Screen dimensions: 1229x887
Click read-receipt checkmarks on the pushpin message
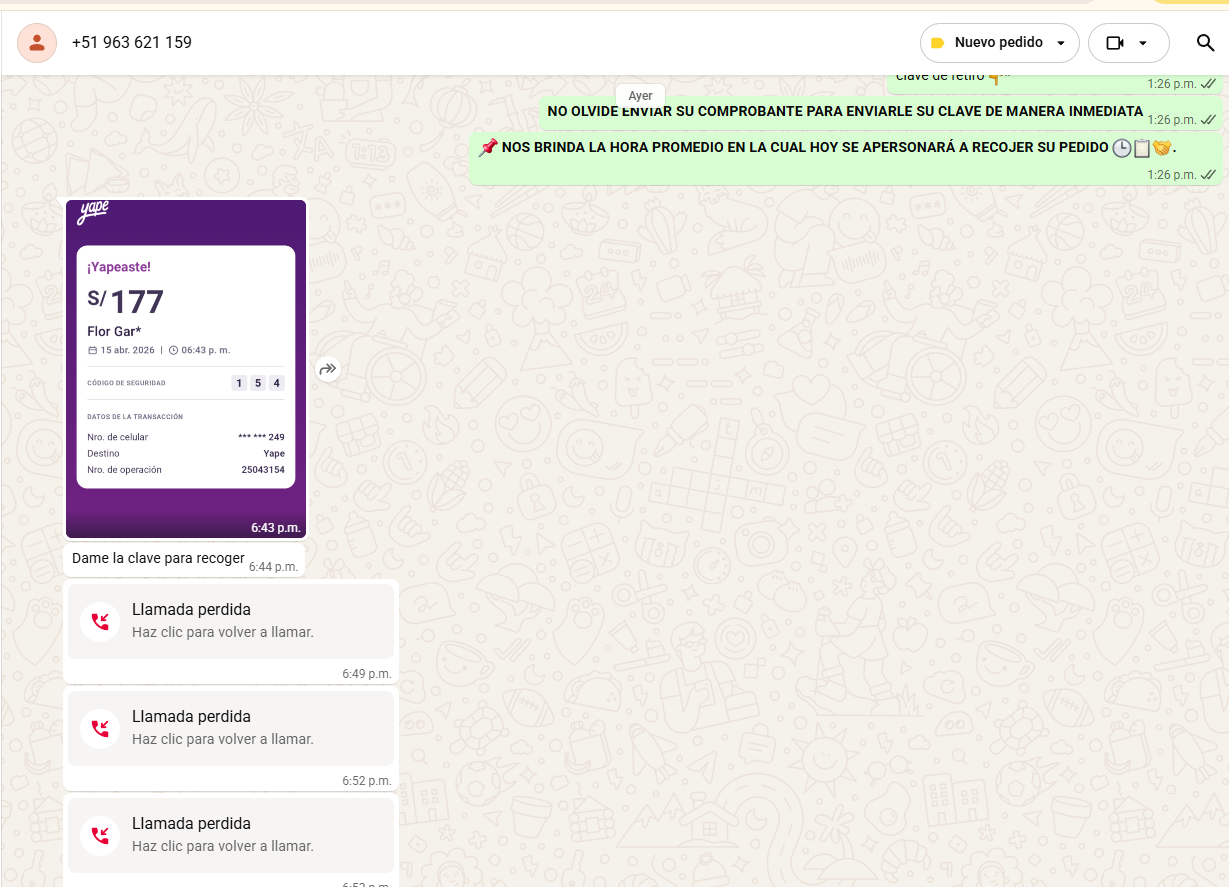(1208, 175)
